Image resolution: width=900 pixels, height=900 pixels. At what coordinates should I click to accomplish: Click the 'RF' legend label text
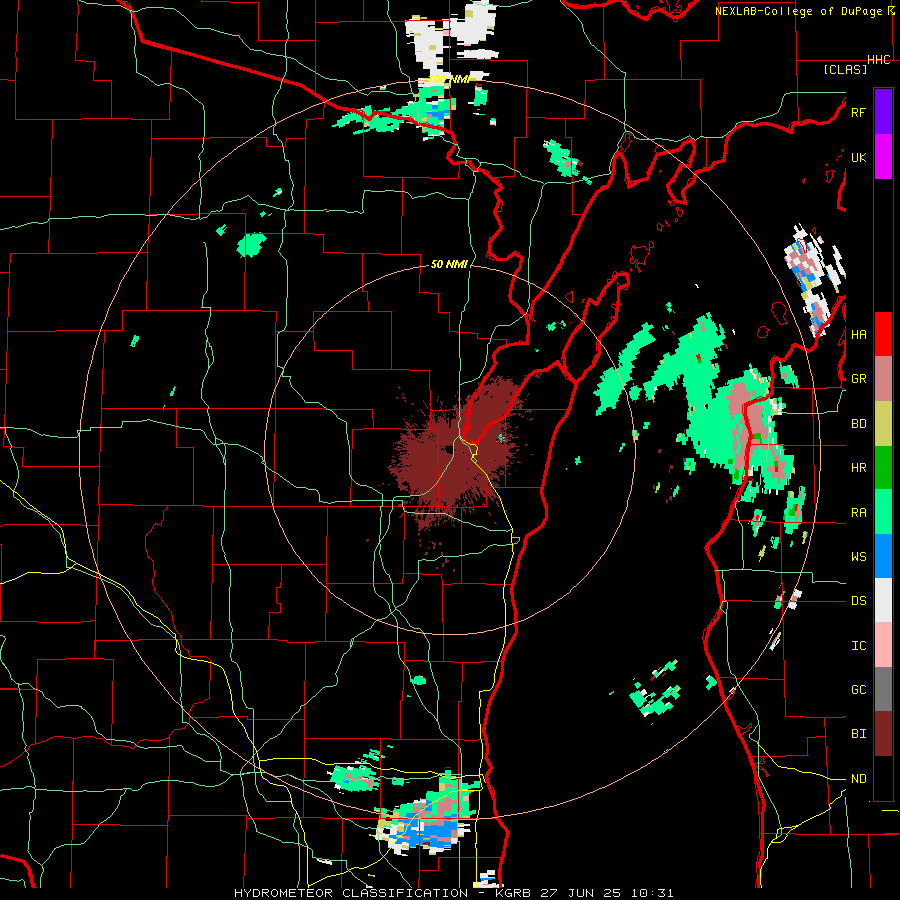pos(858,112)
